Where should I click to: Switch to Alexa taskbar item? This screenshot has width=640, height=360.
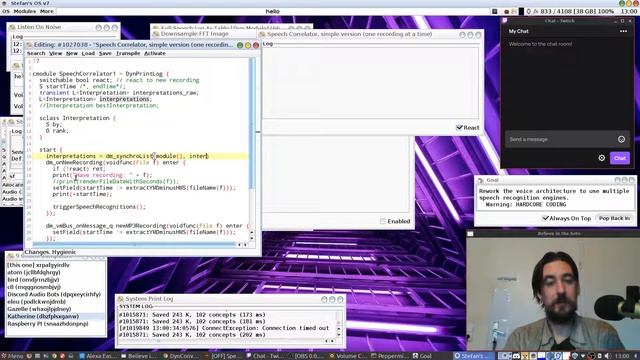click(97, 356)
